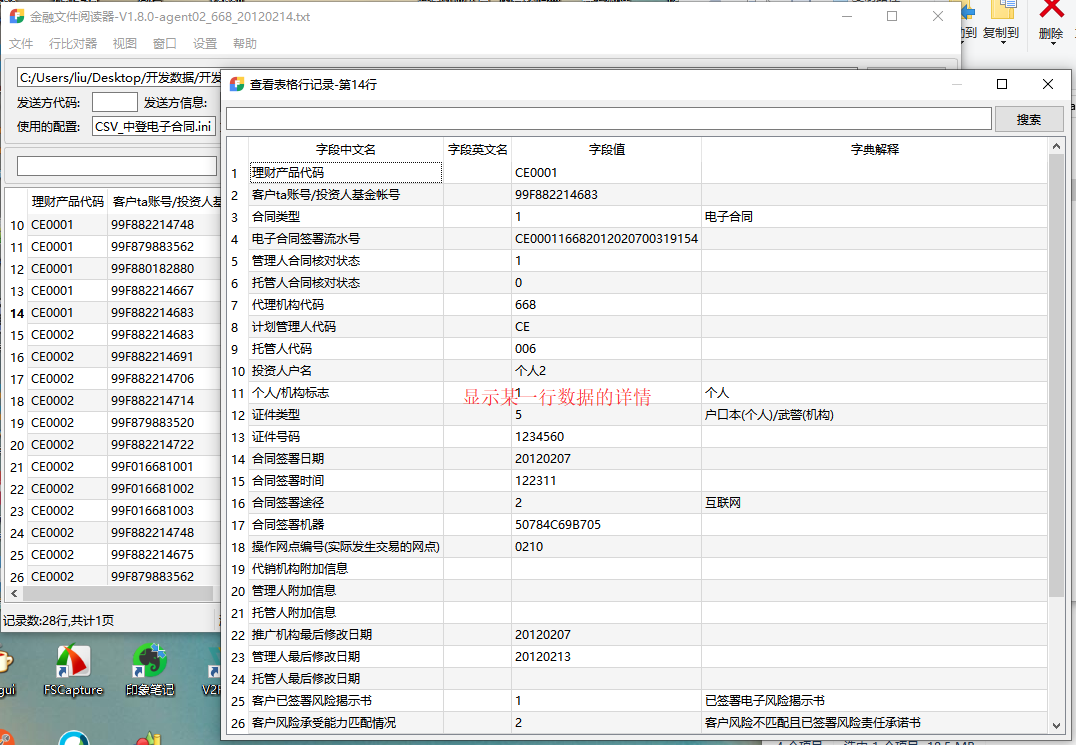Select the 托管人代码 value 006

[607, 348]
